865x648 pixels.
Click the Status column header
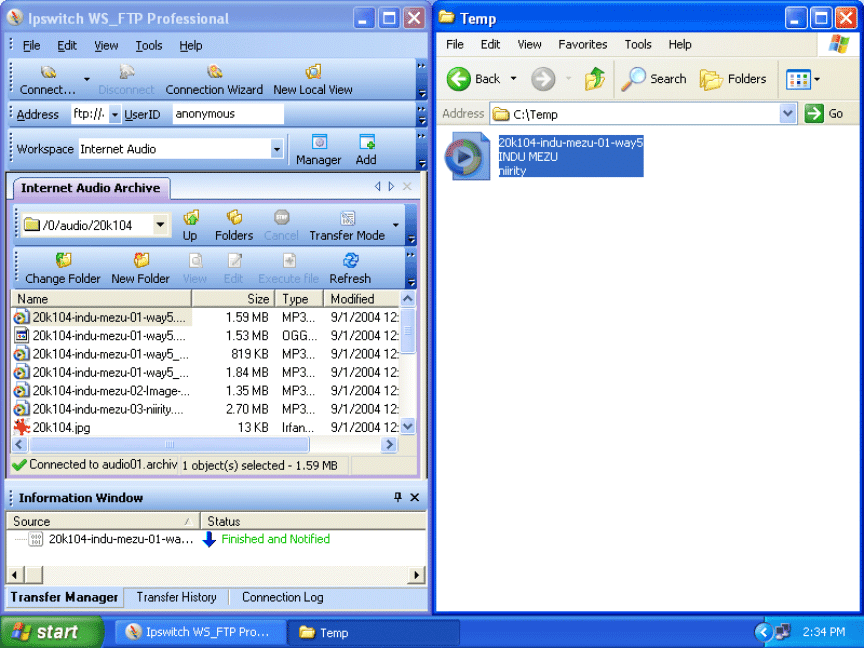313,521
